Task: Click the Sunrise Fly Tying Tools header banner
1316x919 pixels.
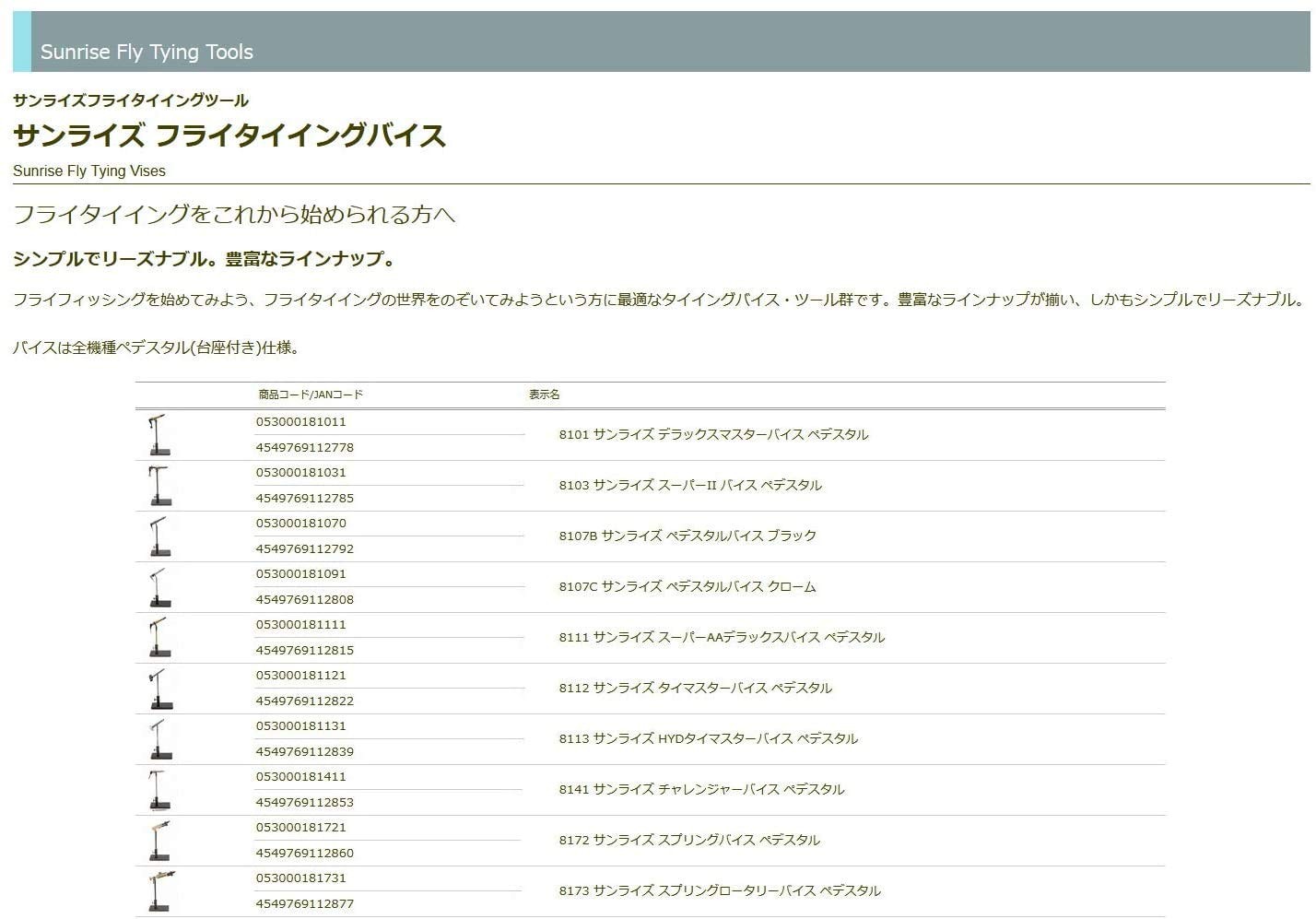Action: (661, 41)
